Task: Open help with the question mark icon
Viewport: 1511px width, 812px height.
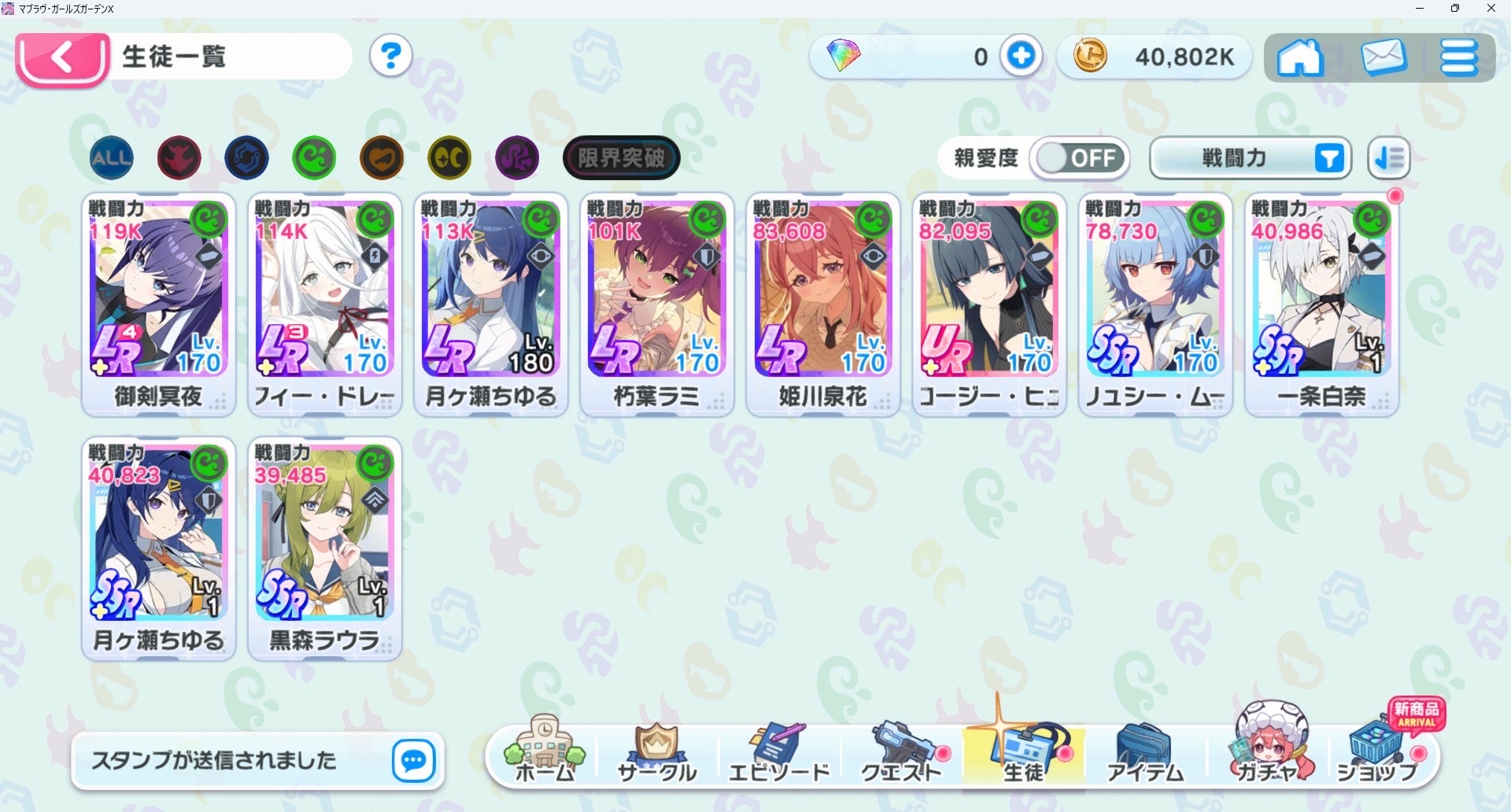Action: (391, 56)
